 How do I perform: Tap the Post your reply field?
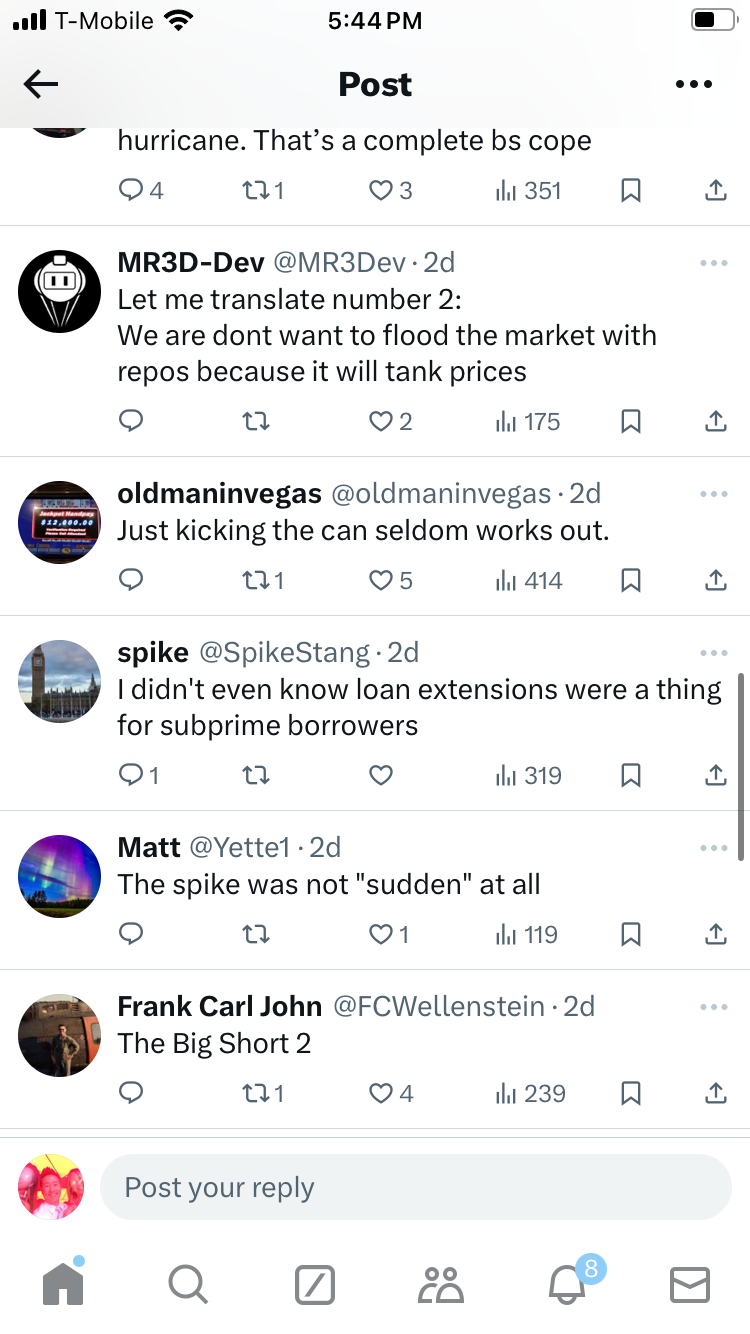coord(415,1188)
